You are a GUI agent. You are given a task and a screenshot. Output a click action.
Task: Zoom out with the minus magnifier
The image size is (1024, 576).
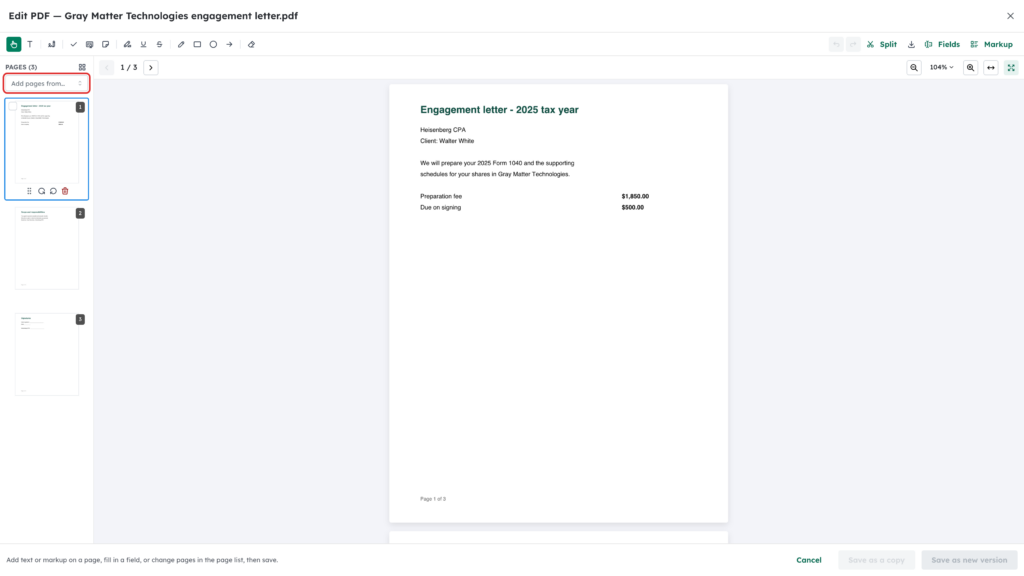point(914,67)
